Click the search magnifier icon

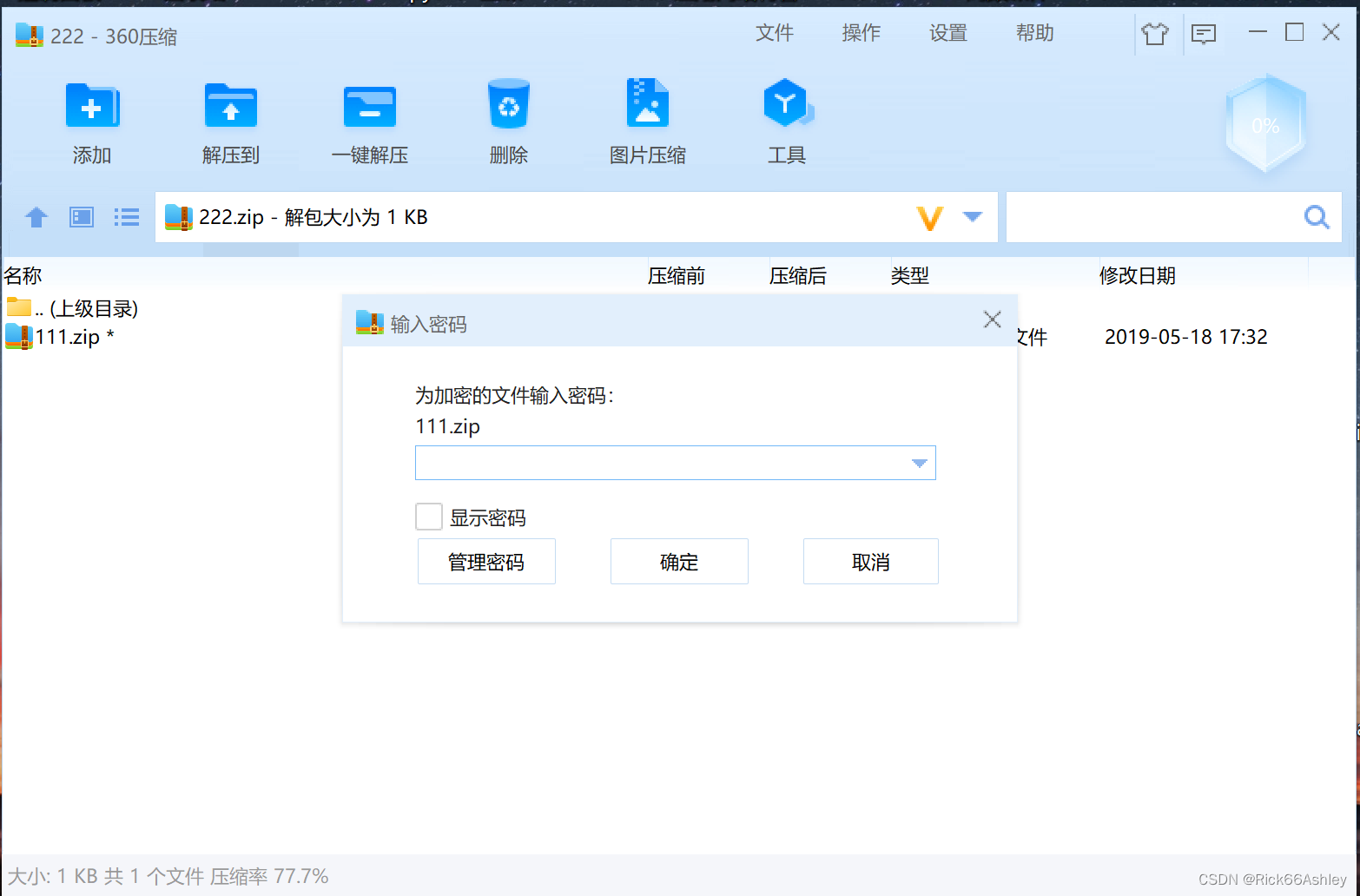click(x=1317, y=217)
